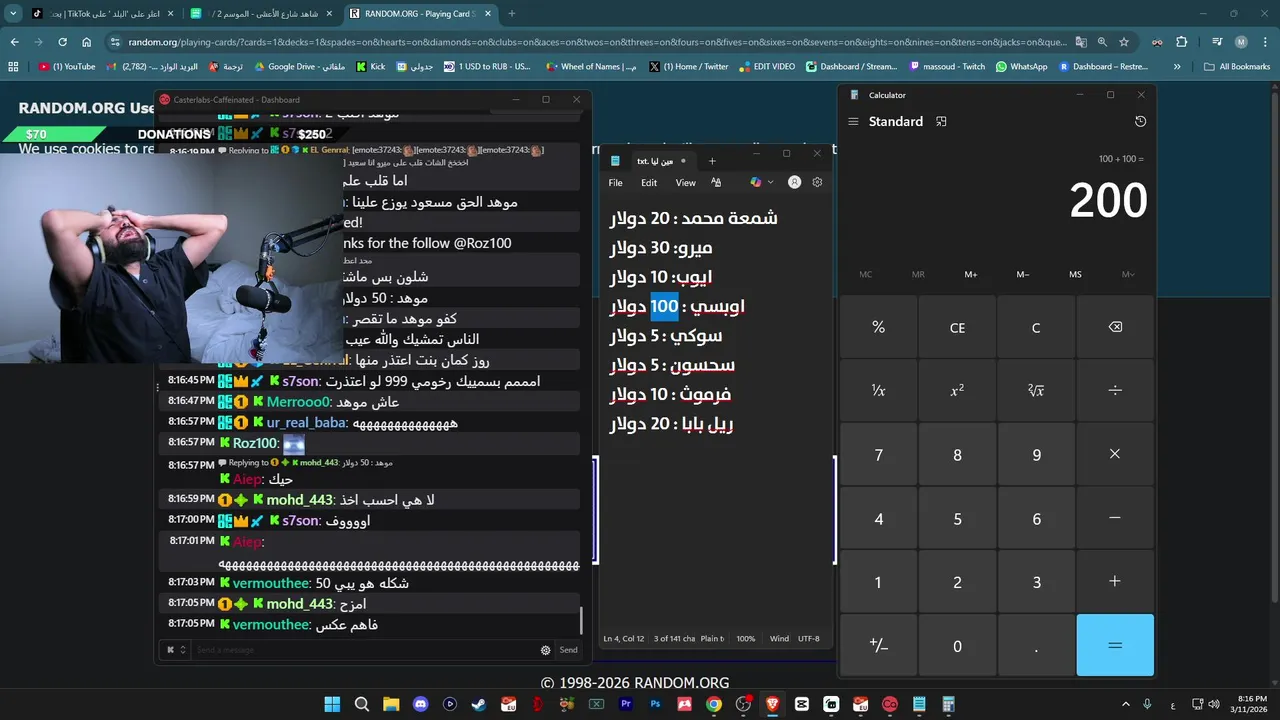Click the divide key in Calculator

1115,390
